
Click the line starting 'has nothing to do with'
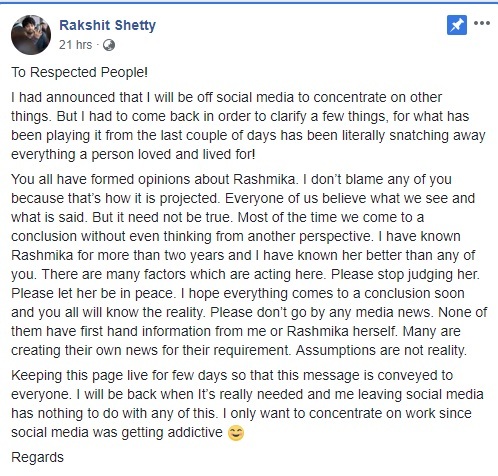[241, 413]
